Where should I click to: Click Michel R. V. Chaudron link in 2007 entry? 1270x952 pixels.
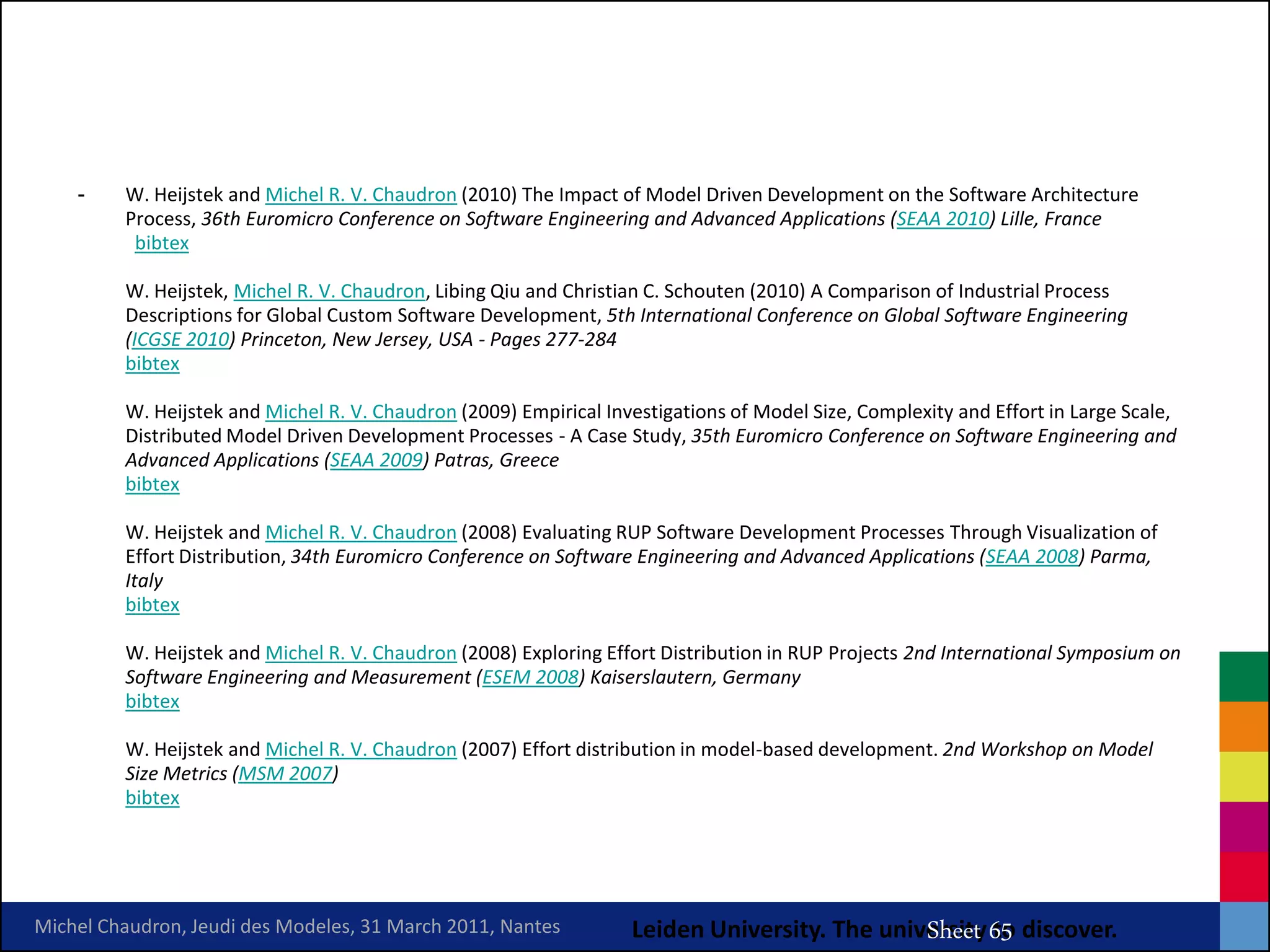point(361,749)
